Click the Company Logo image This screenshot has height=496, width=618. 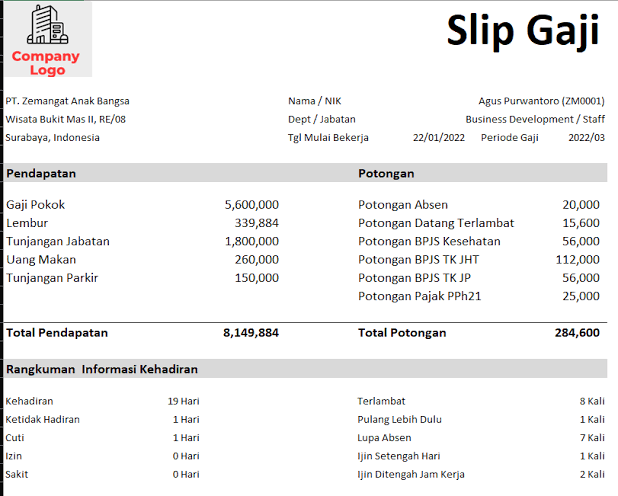tap(46, 40)
